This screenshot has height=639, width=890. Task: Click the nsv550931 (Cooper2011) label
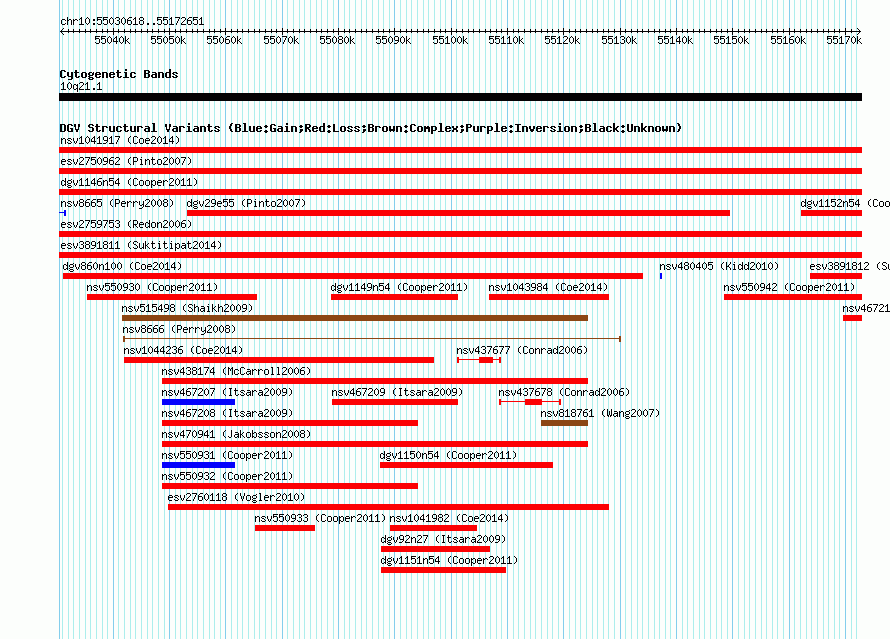coord(227,455)
